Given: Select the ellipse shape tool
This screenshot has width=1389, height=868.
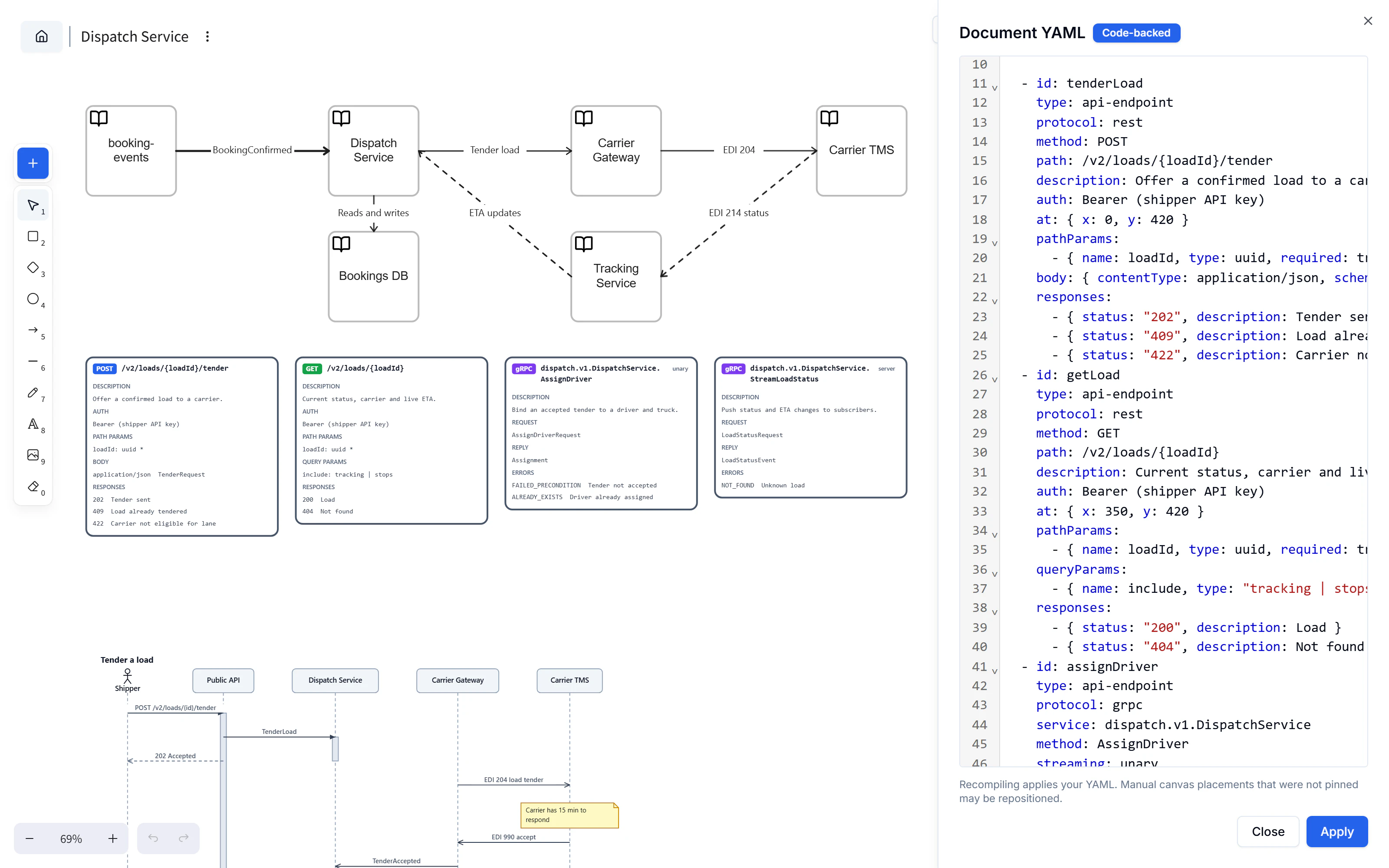Looking at the screenshot, I should [33, 299].
